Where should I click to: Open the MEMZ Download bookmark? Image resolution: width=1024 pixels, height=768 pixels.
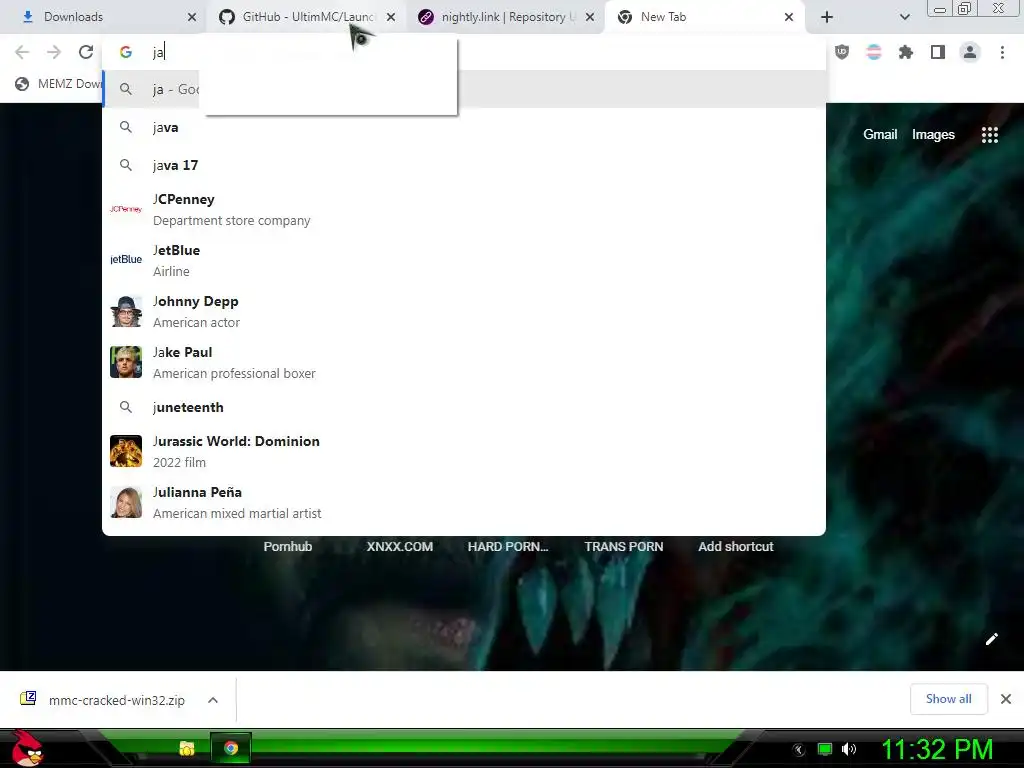(59, 84)
